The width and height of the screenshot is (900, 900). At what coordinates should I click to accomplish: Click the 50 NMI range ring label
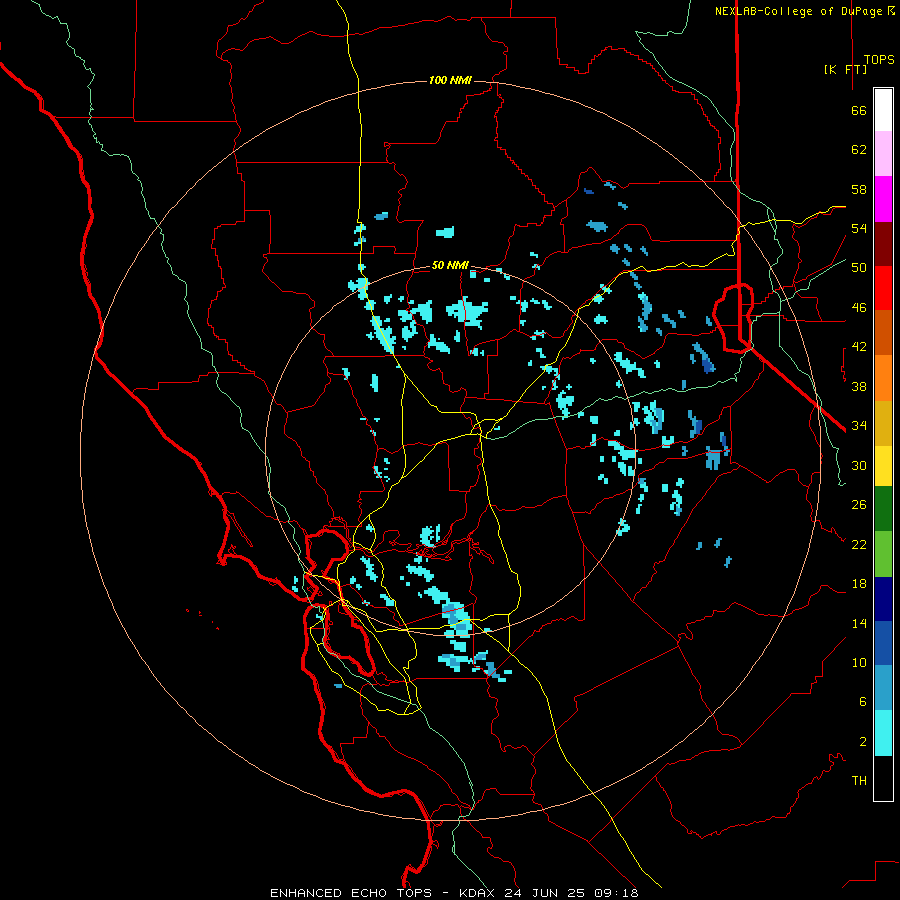click(450, 265)
